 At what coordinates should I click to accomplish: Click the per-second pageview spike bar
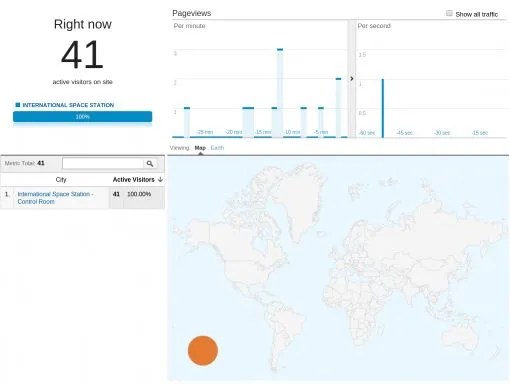[383, 108]
